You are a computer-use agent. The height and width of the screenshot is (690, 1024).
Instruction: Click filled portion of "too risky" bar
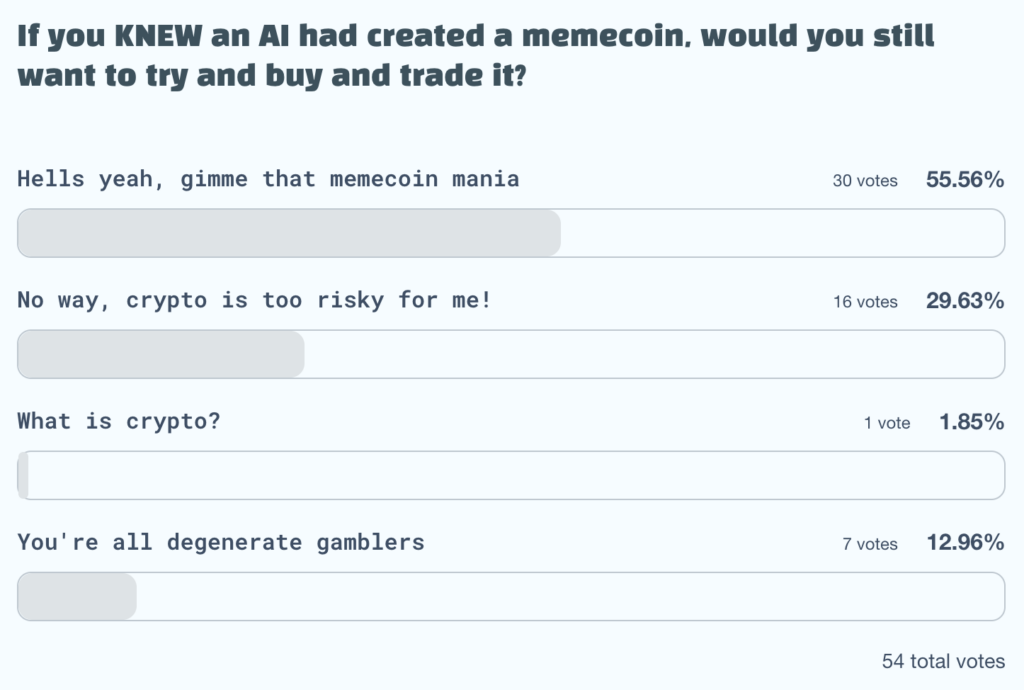point(161,354)
